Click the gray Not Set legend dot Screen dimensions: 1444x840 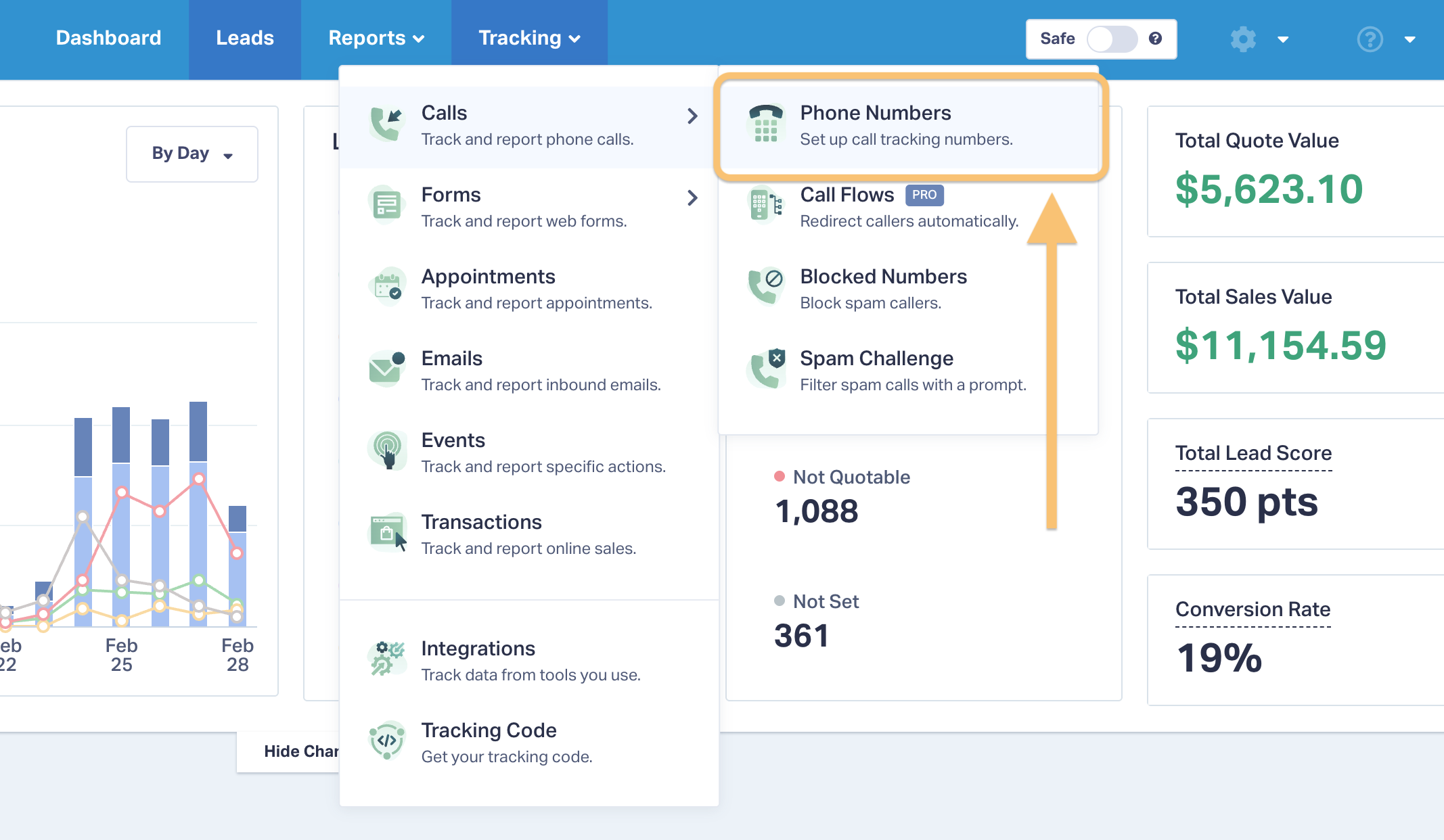(x=780, y=601)
